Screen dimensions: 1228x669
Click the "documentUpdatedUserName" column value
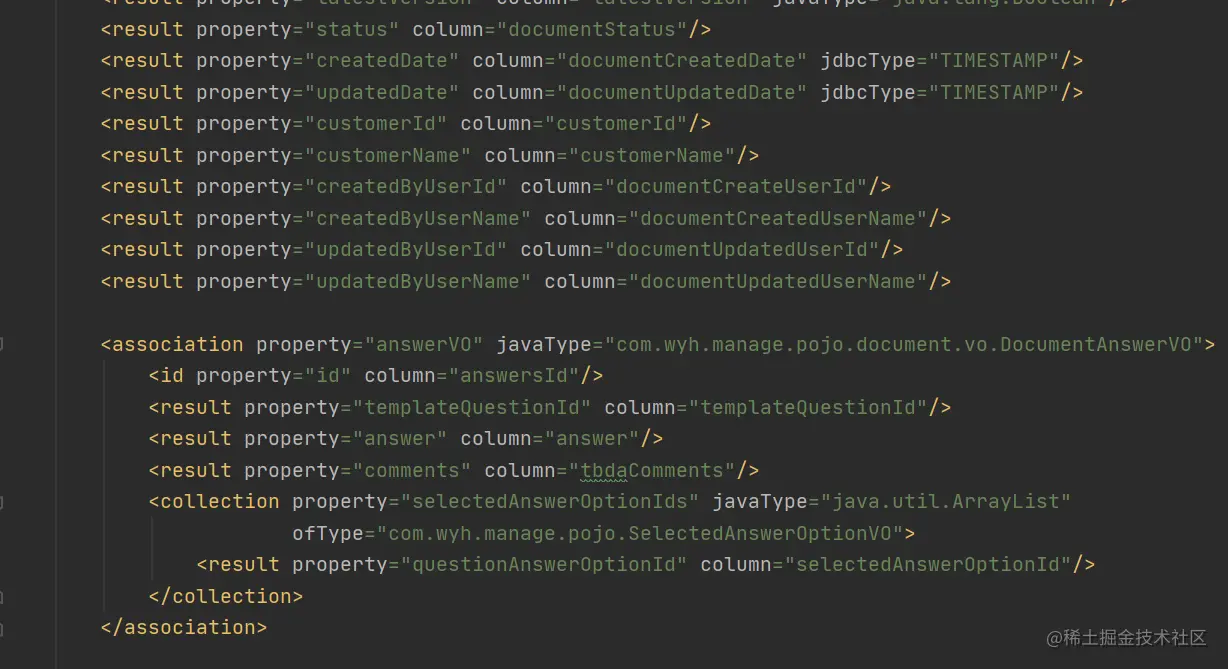[x=778, y=282]
